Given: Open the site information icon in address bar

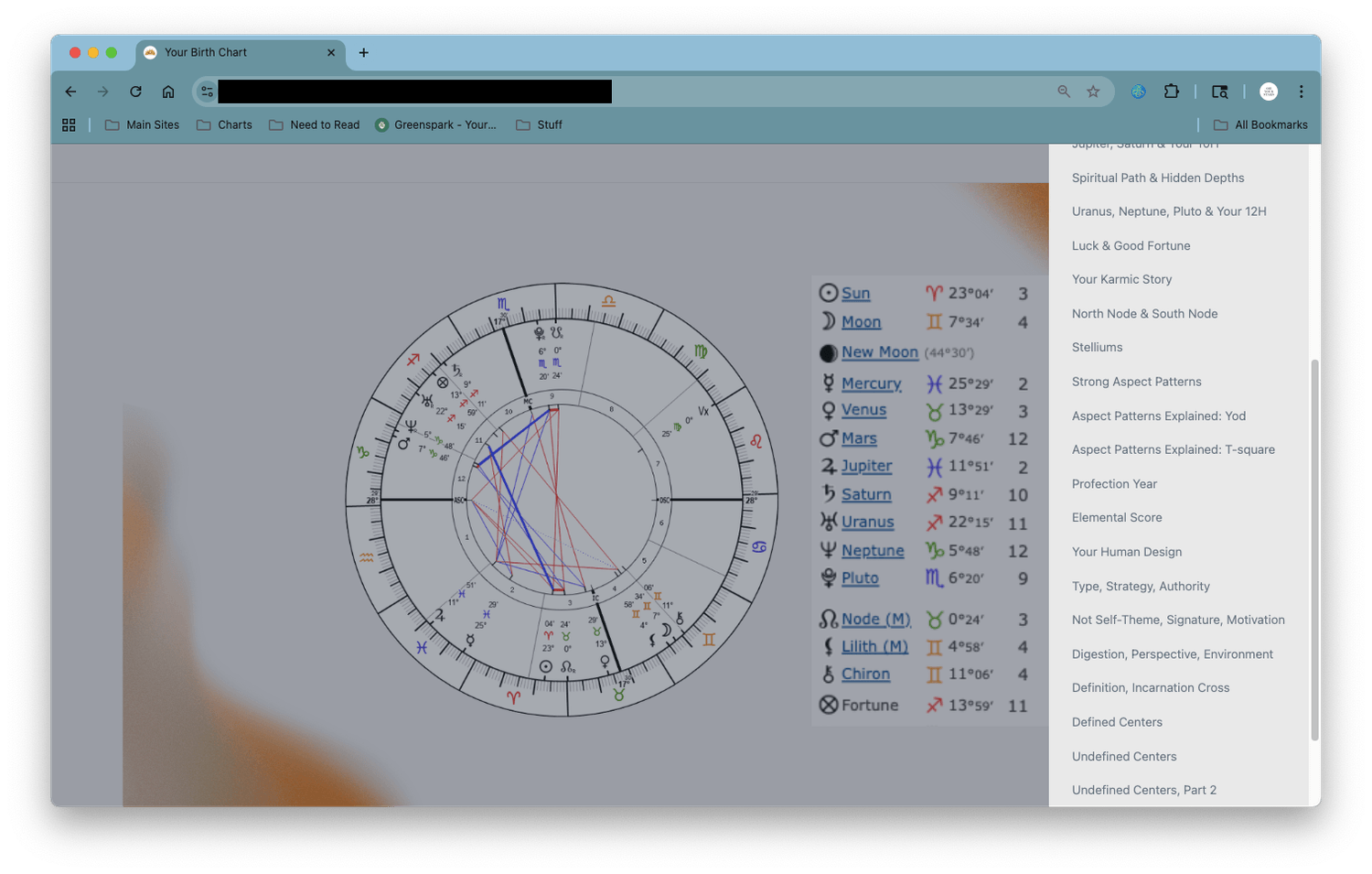Looking at the screenshot, I should pos(207,92).
